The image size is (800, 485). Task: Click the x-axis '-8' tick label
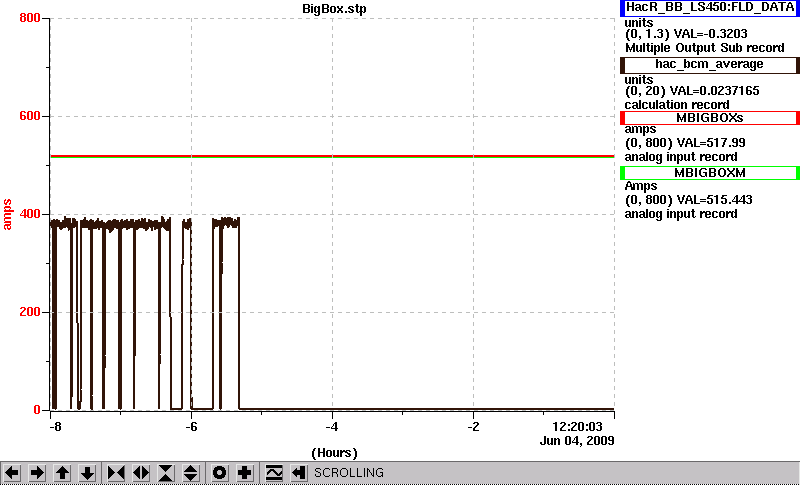click(x=55, y=427)
